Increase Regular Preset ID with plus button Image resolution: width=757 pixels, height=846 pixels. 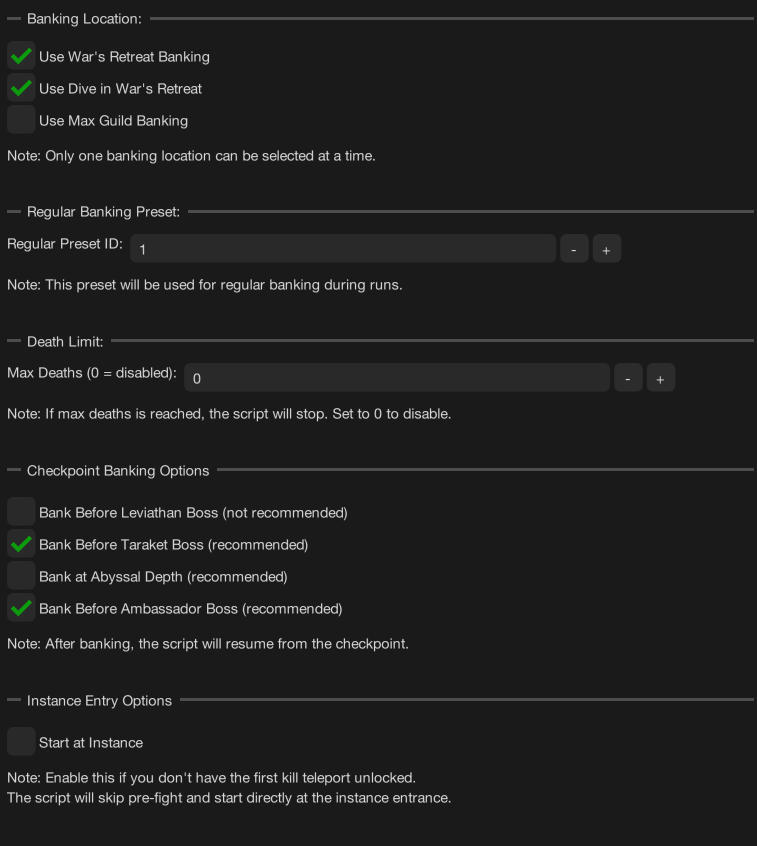click(607, 249)
